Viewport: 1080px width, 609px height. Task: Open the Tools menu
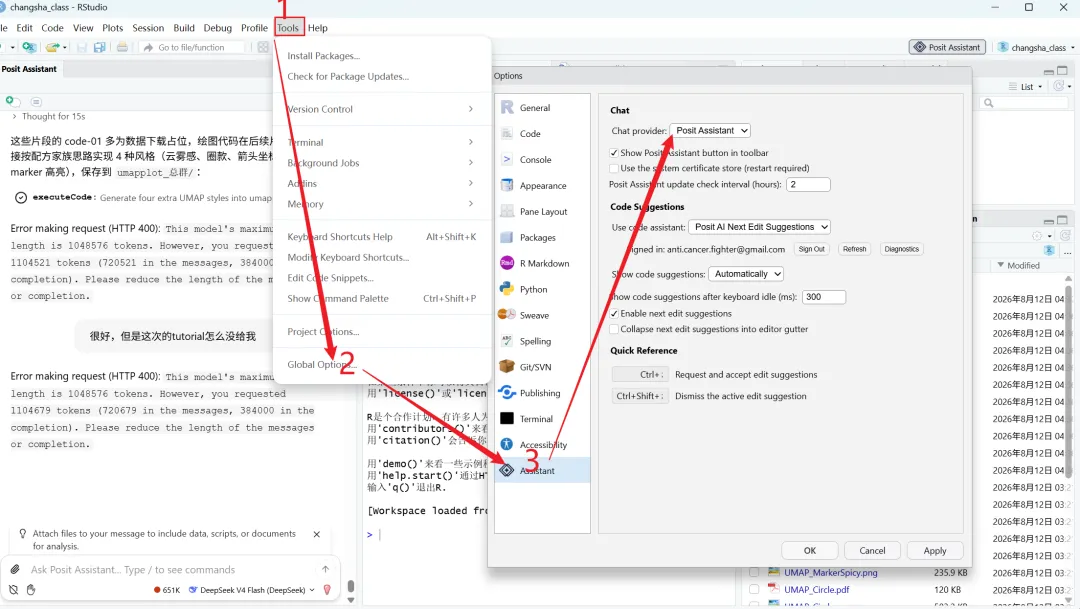(x=288, y=28)
